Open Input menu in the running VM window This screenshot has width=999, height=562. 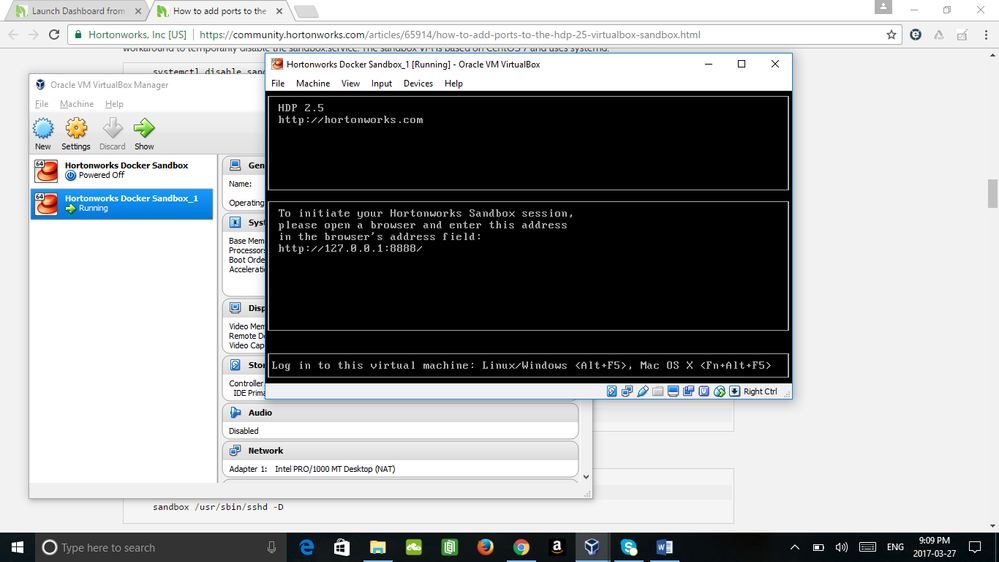pos(382,83)
